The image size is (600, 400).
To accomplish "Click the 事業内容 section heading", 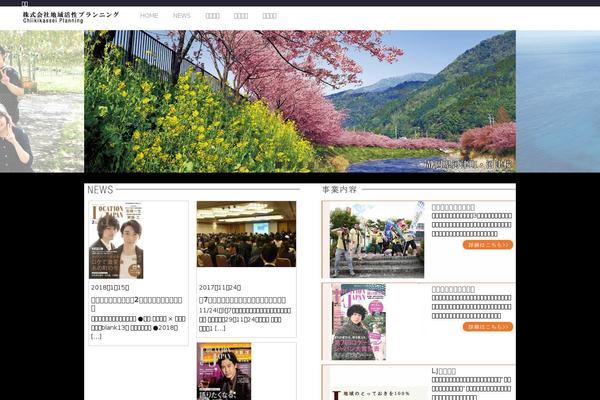I will (x=339, y=189).
